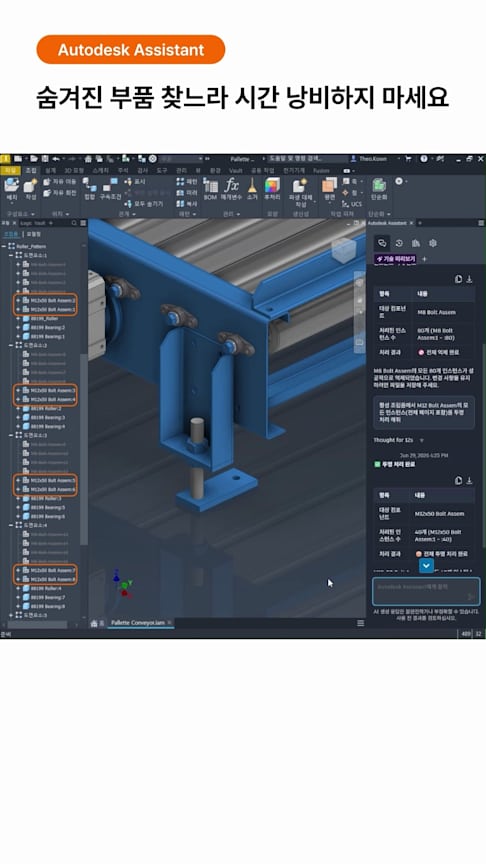Image resolution: width=486 pixels, height=864 pixels.
Task: Download the M8 Bolt Assem result table
Action: pos(469,279)
